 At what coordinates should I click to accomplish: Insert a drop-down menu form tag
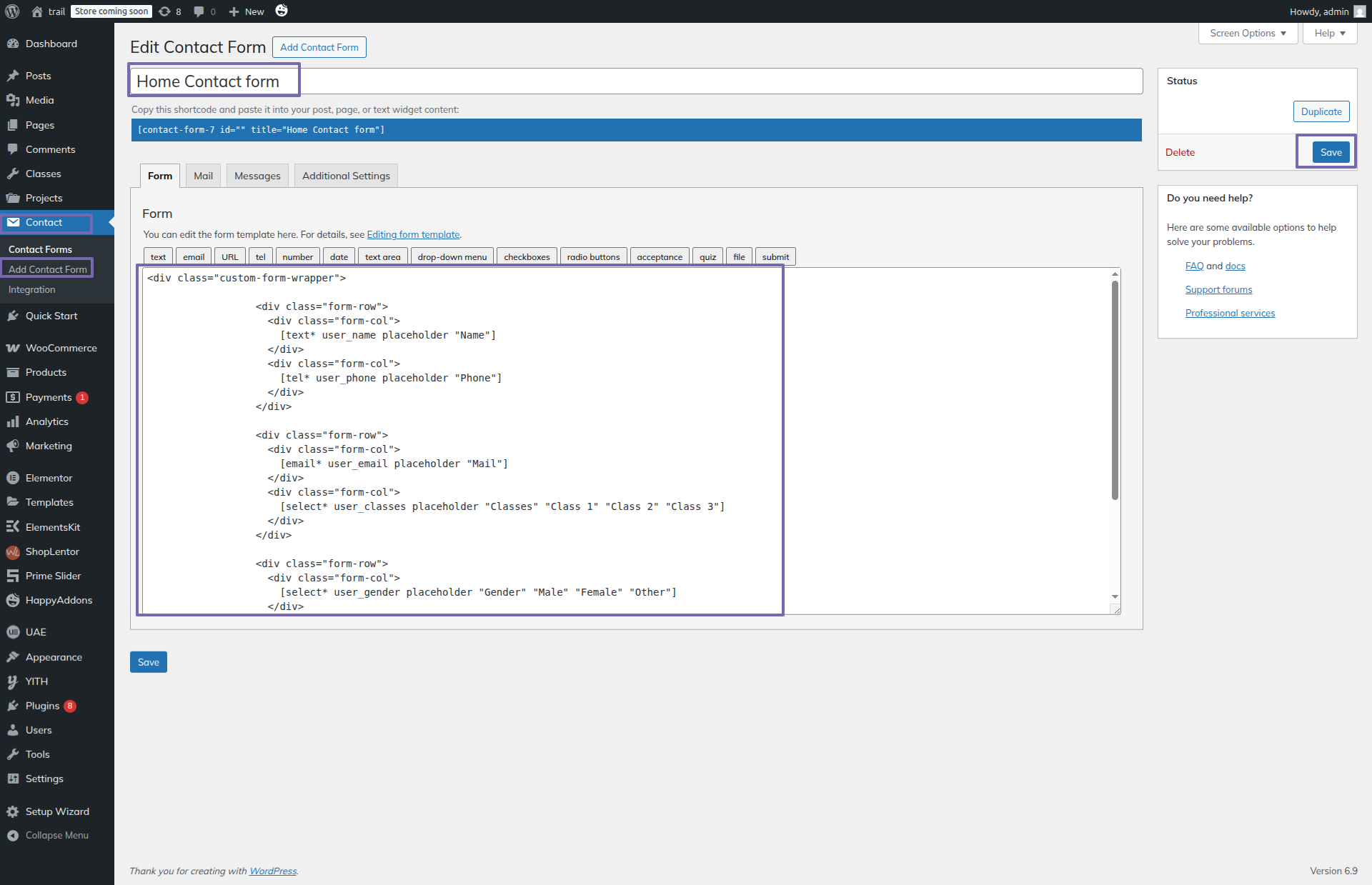452,257
